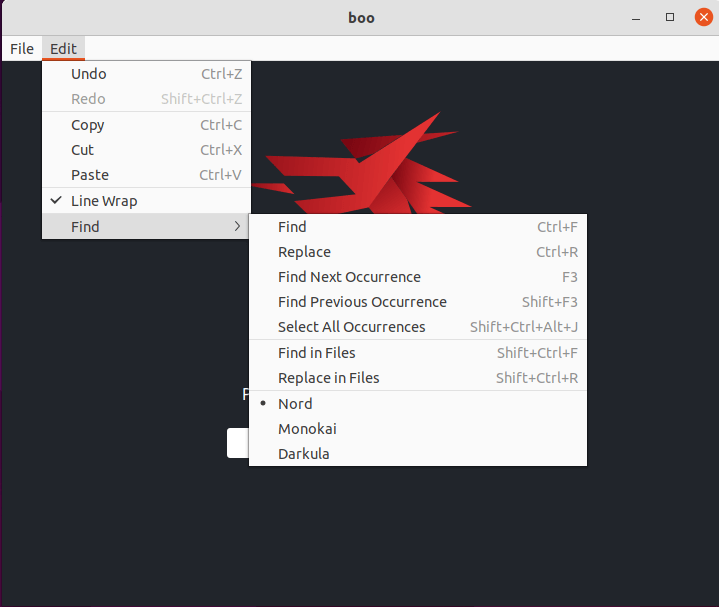Viewport: 719px width, 607px height.
Task: Maximize the boo window
Action: (x=669, y=18)
